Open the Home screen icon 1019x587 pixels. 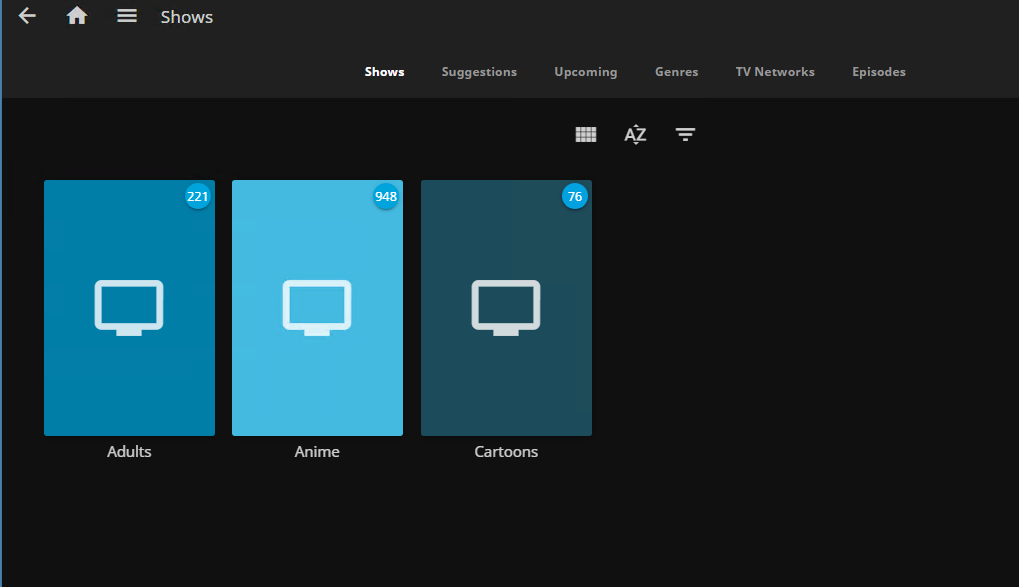tap(77, 16)
